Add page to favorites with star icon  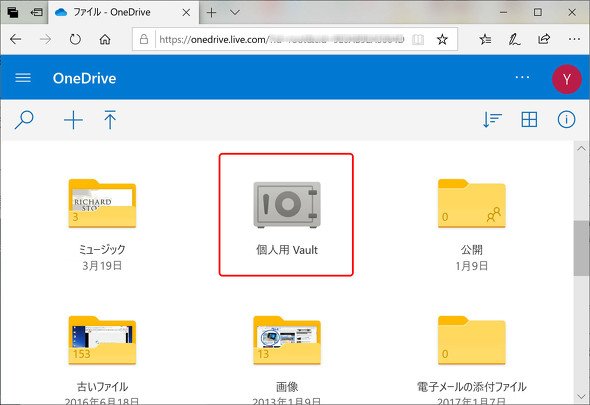tap(442, 39)
